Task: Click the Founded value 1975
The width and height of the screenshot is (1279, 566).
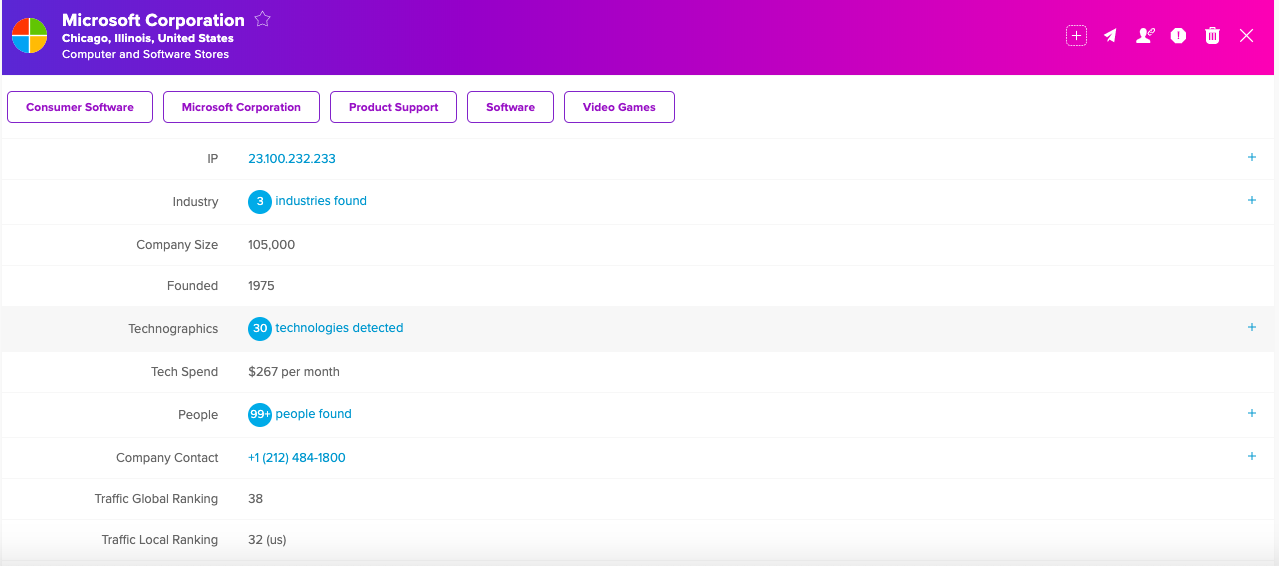Action: pyautogui.click(x=261, y=286)
